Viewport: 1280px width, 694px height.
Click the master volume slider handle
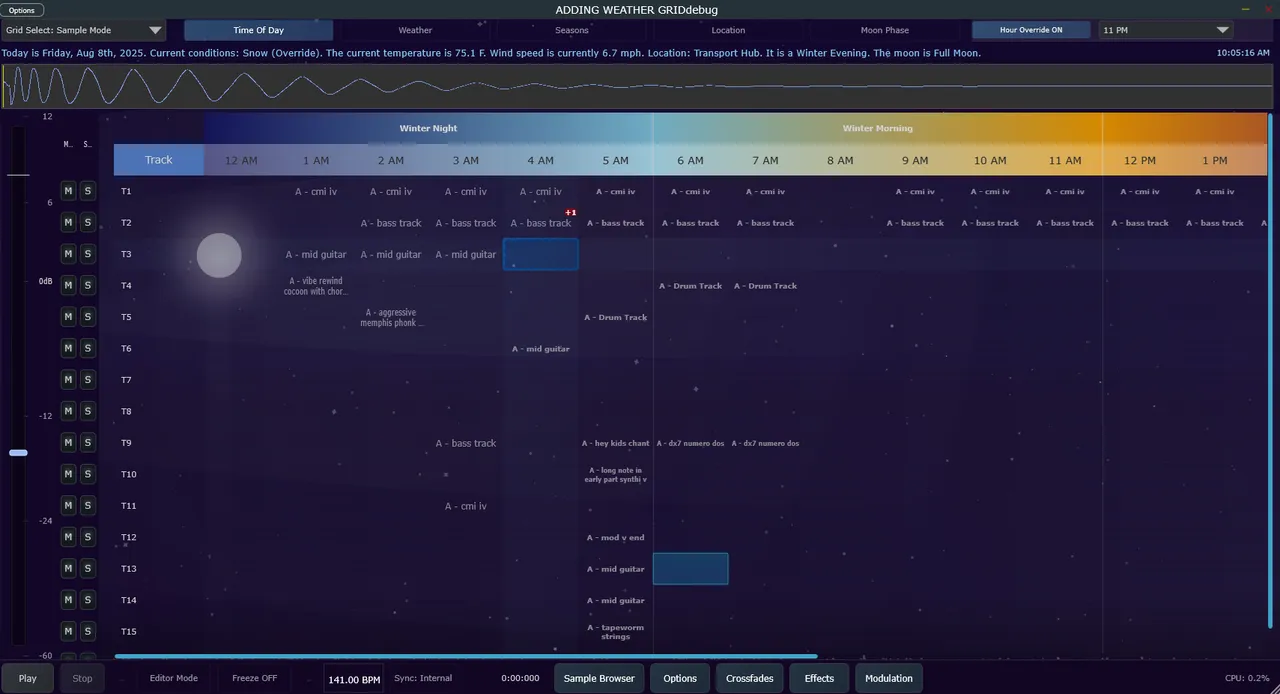(x=18, y=453)
